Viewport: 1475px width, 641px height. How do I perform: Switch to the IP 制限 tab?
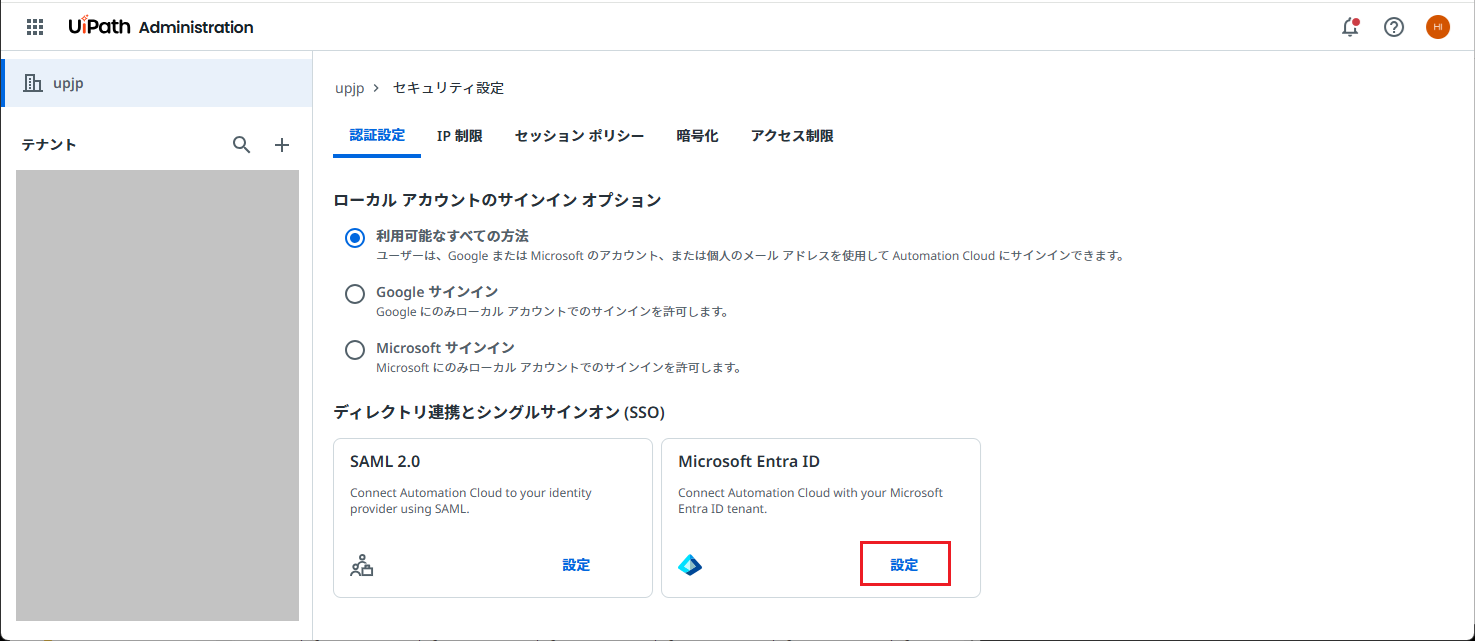pos(460,136)
